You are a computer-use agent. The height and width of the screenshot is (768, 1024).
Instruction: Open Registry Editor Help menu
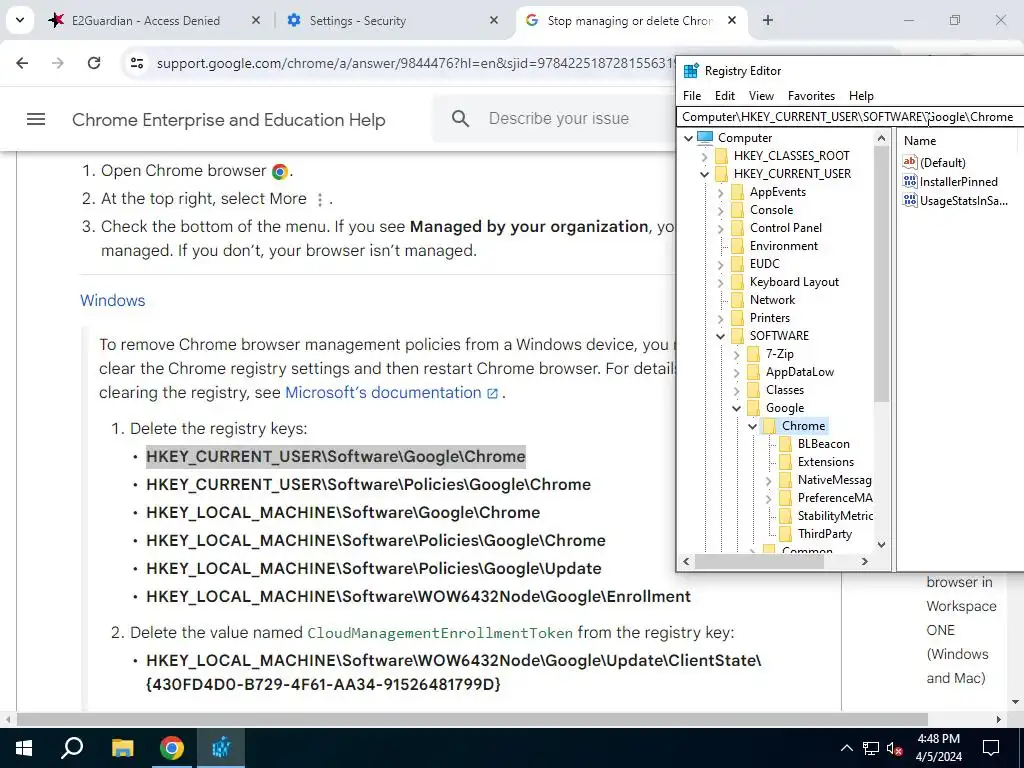tap(861, 95)
